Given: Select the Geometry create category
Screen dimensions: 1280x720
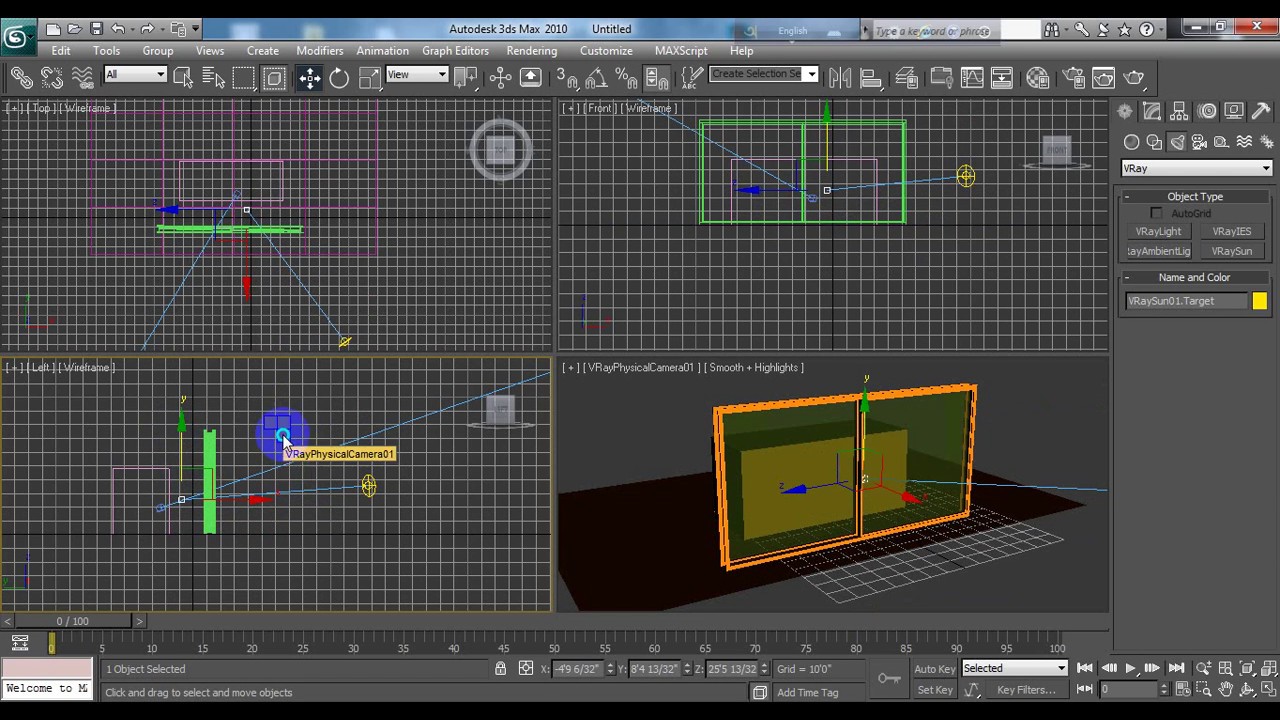Looking at the screenshot, I should click(x=1131, y=142).
